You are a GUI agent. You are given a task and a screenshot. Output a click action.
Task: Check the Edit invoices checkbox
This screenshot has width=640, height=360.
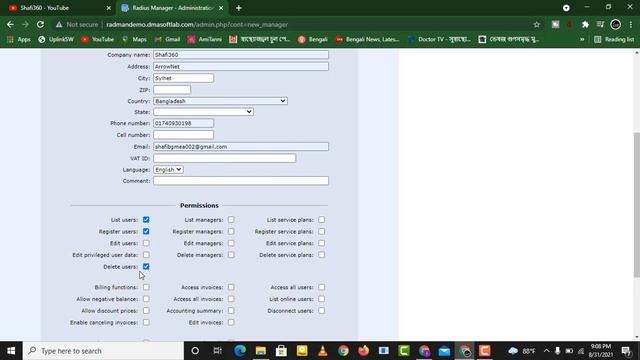pyautogui.click(x=231, y=322)
